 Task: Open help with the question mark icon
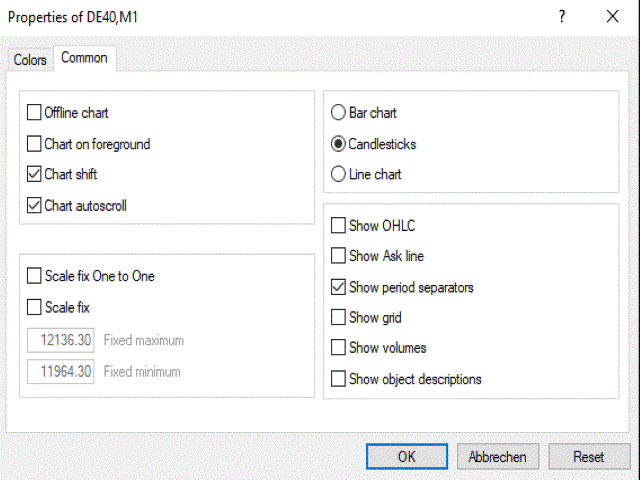(562, 17)
